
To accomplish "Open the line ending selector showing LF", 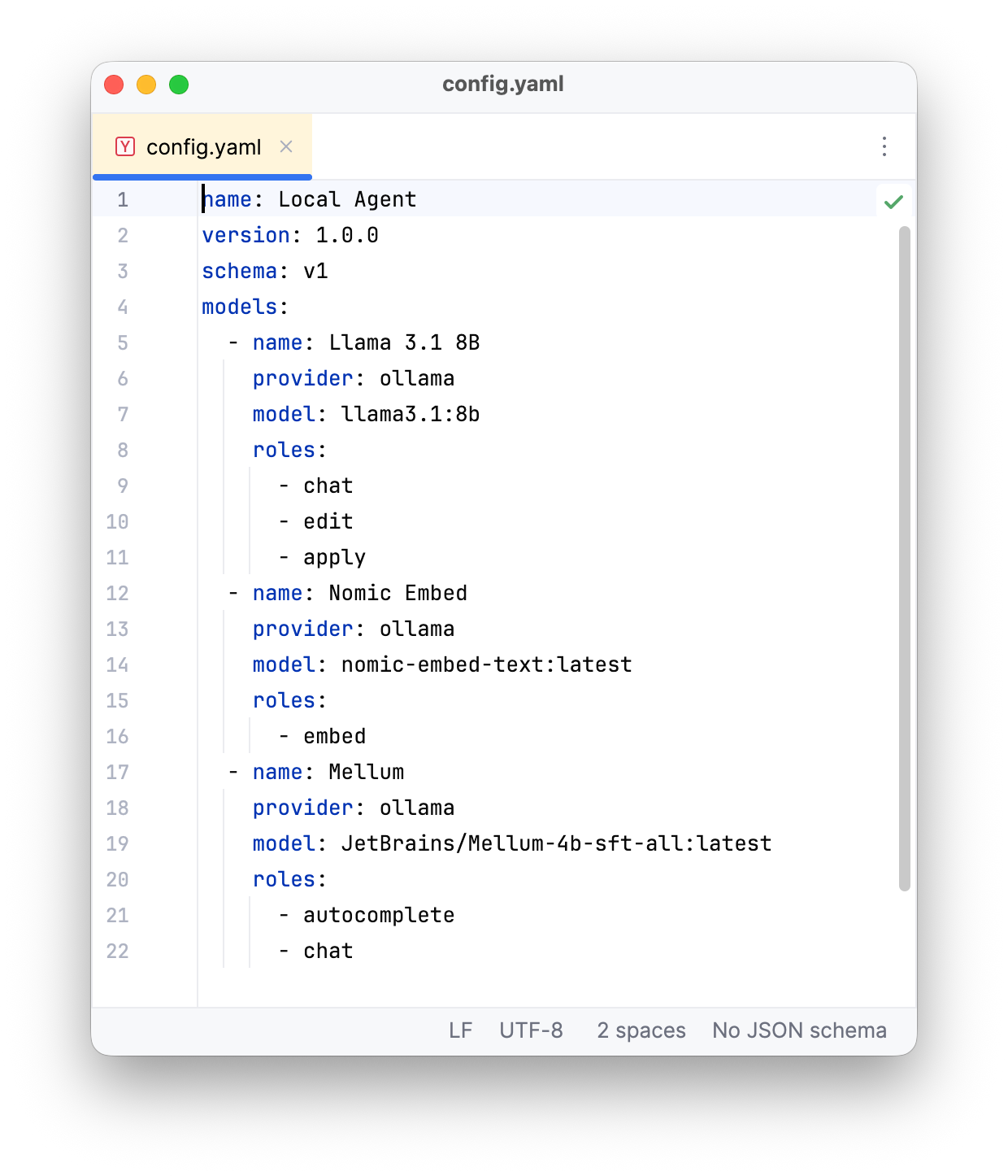I will (x=460, y=1030).
